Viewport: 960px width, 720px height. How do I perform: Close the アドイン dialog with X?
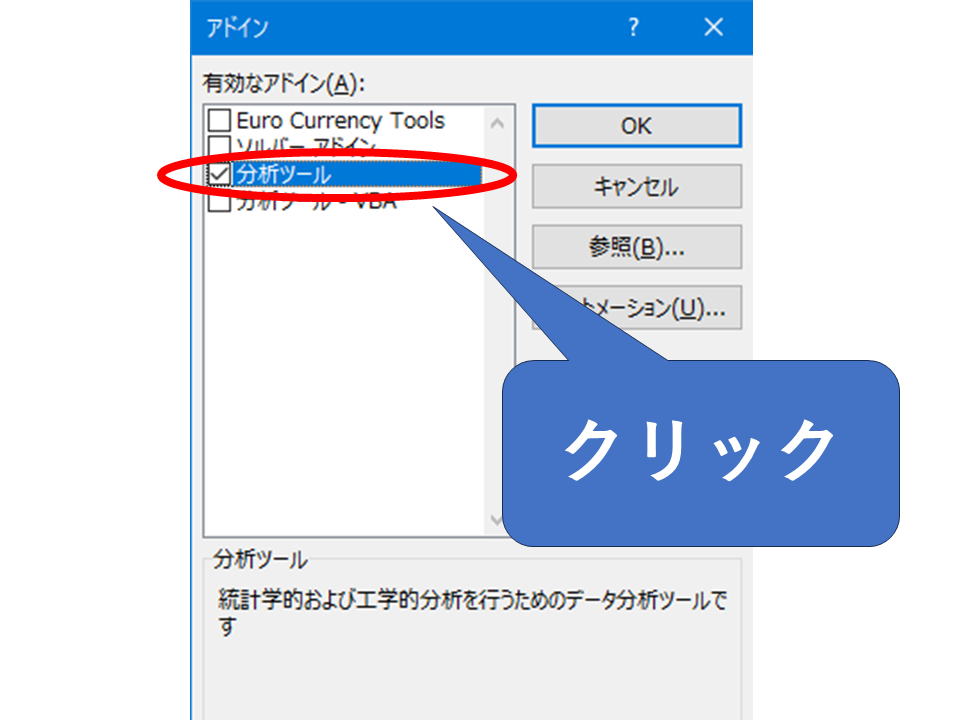[713, 28]
